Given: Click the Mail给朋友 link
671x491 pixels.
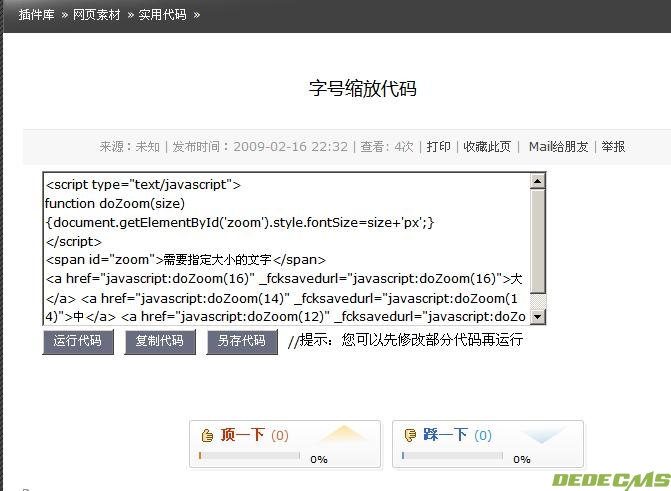Looking at the screenshot, I should pos(558,147).
